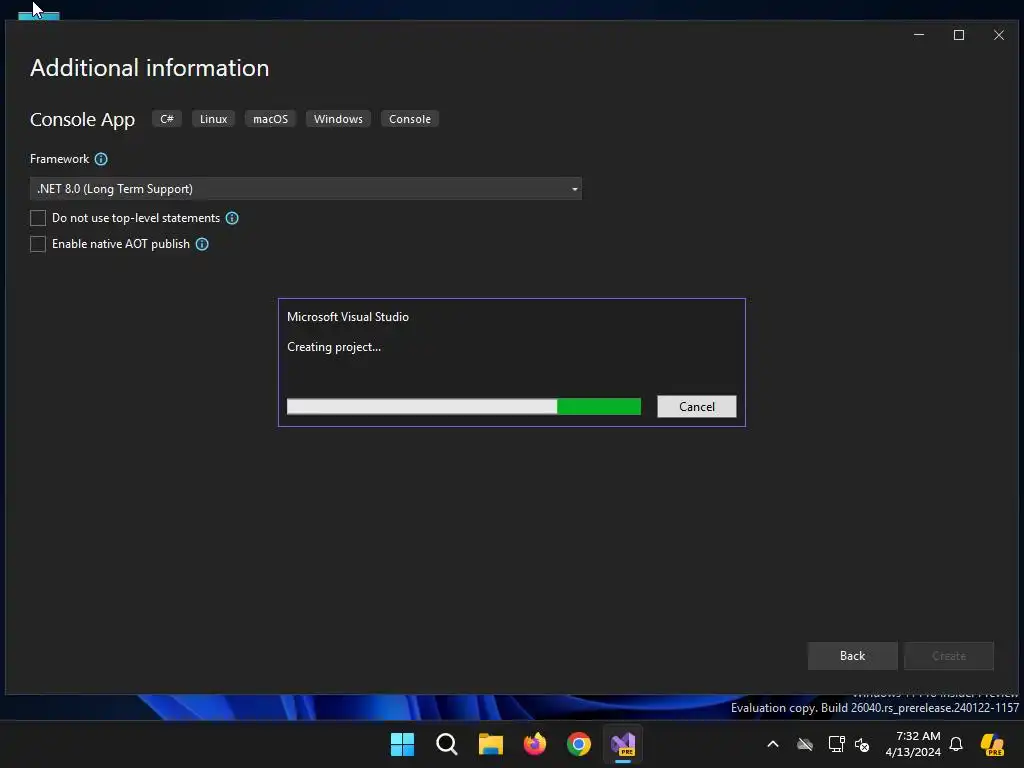Maximize the Visual Studio window
The height and width of the screenshot is (768, 1024).
(x=959, y=35)
